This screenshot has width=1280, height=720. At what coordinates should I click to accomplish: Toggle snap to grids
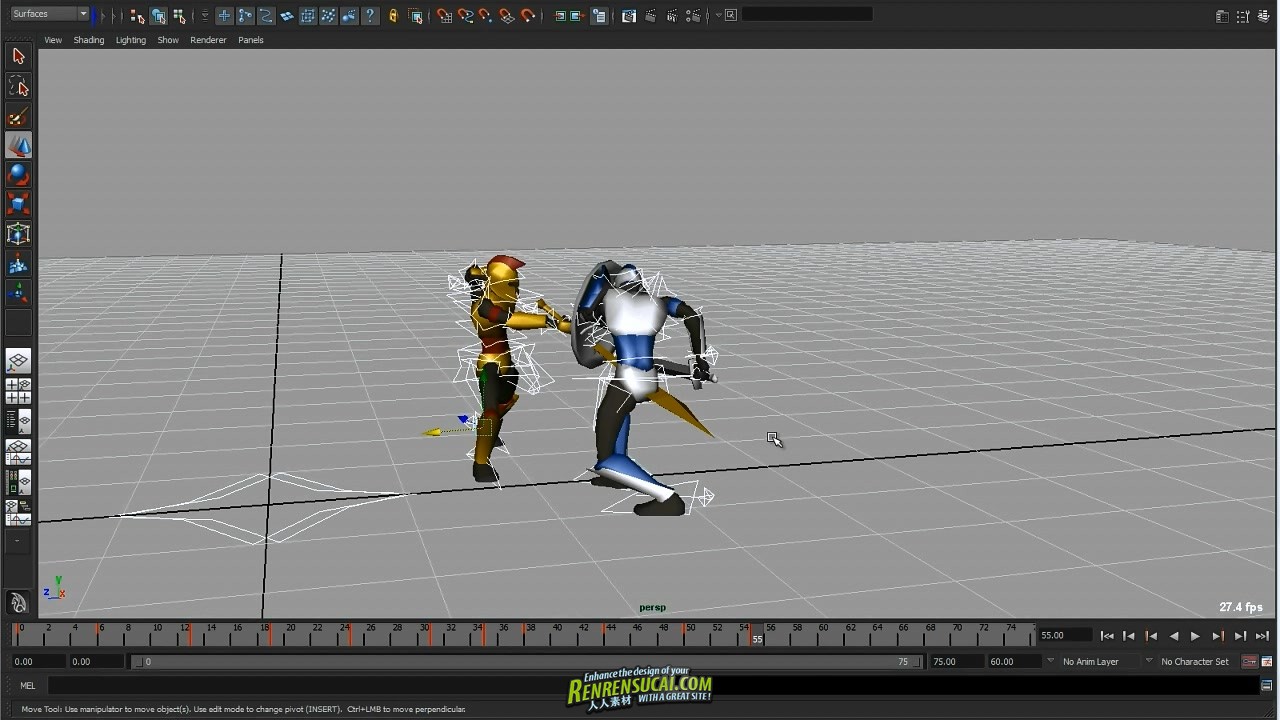pos(444,16)
